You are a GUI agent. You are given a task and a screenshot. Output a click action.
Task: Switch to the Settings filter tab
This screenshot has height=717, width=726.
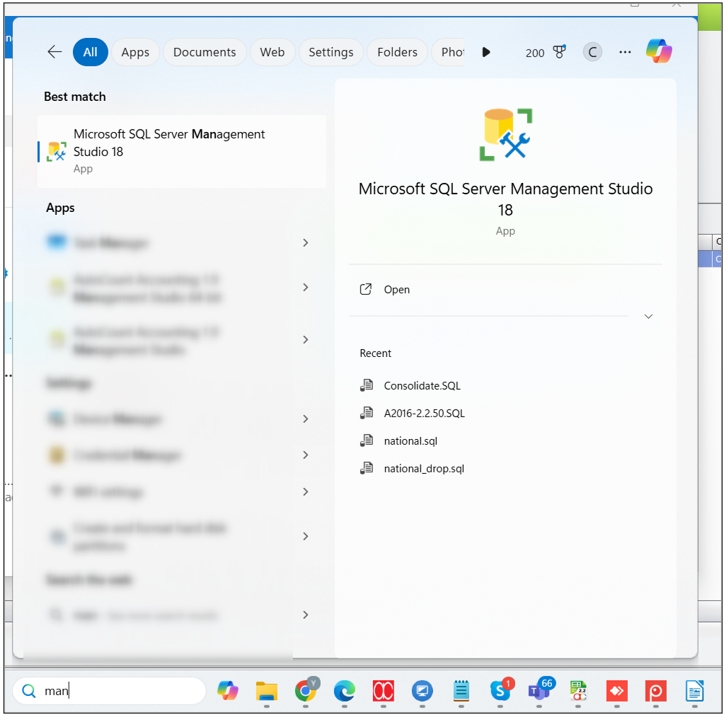pos(331,52)
